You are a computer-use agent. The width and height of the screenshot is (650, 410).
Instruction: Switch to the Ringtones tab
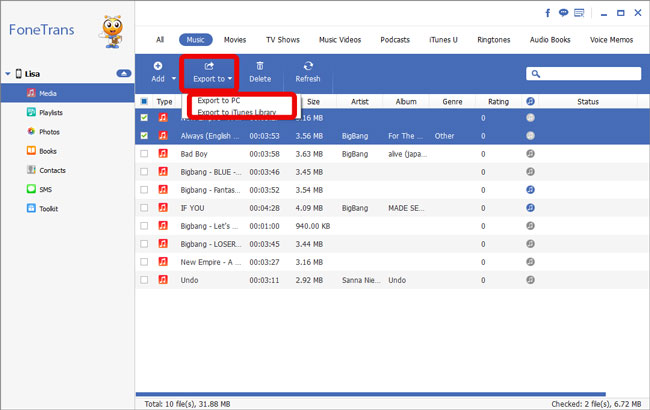(494, 40)
